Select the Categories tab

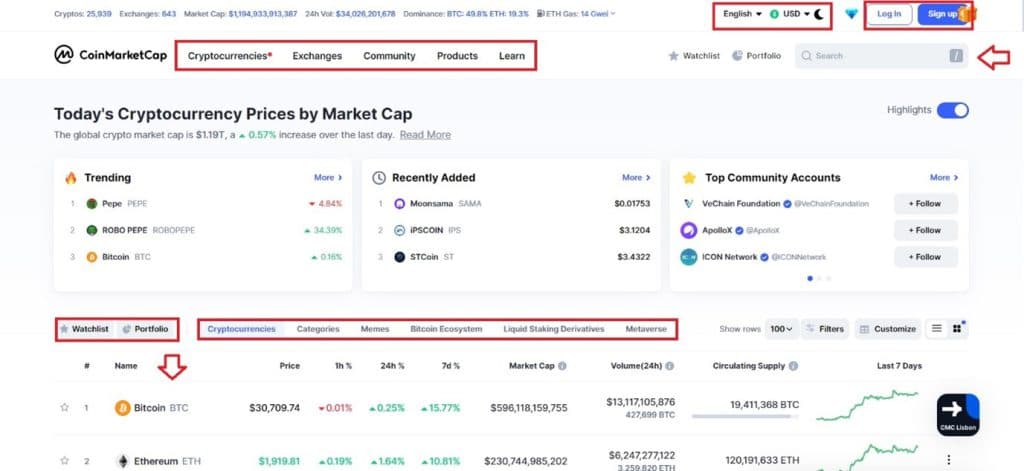[318, 329]
